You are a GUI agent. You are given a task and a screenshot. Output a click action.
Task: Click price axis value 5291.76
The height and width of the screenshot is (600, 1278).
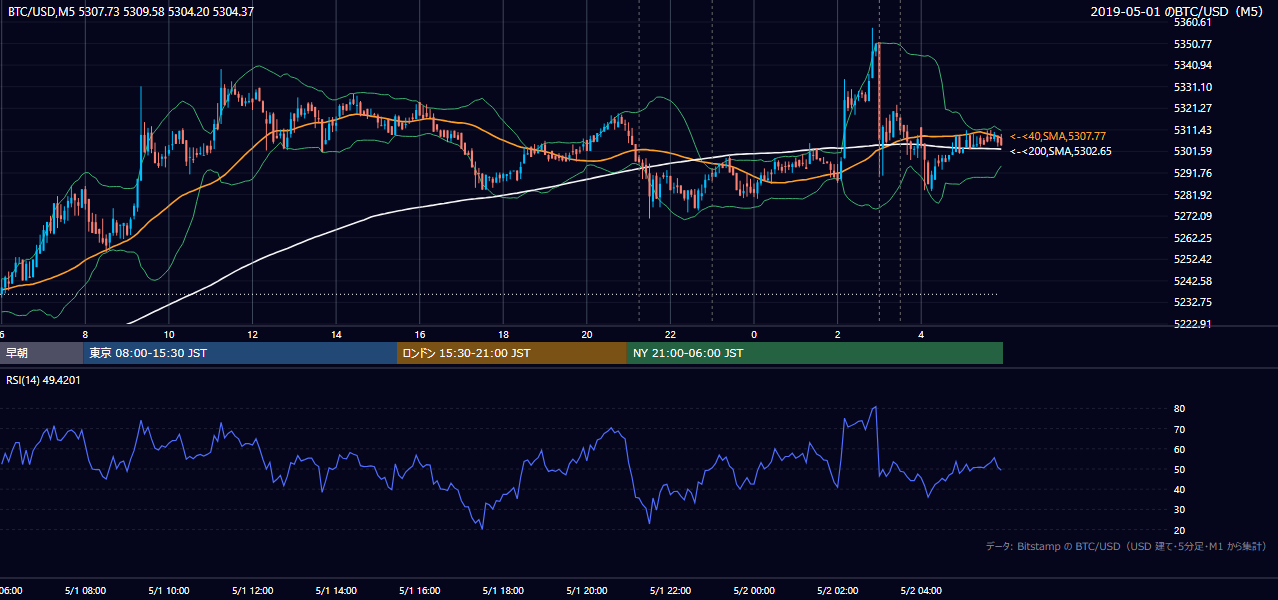click(1194, 173)
